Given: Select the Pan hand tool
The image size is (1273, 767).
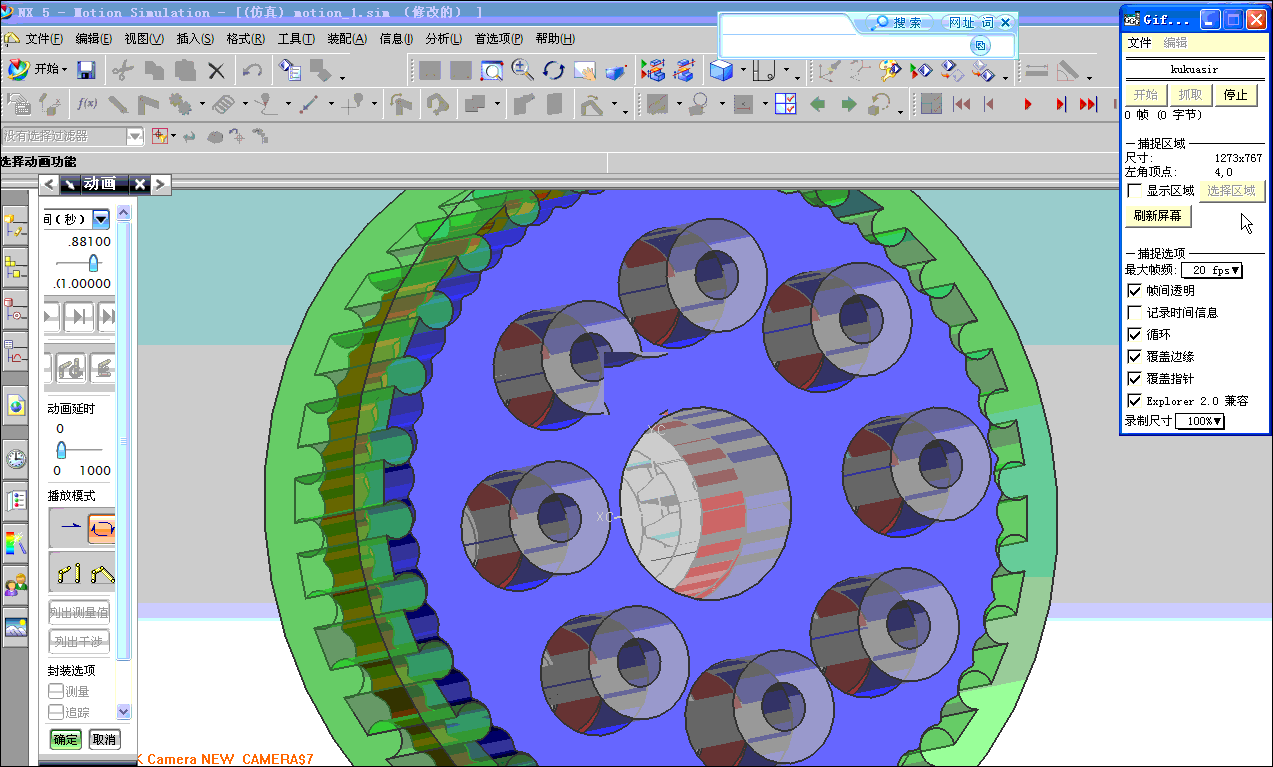Looking at the screenshot, I should click(x=584, y=70).
